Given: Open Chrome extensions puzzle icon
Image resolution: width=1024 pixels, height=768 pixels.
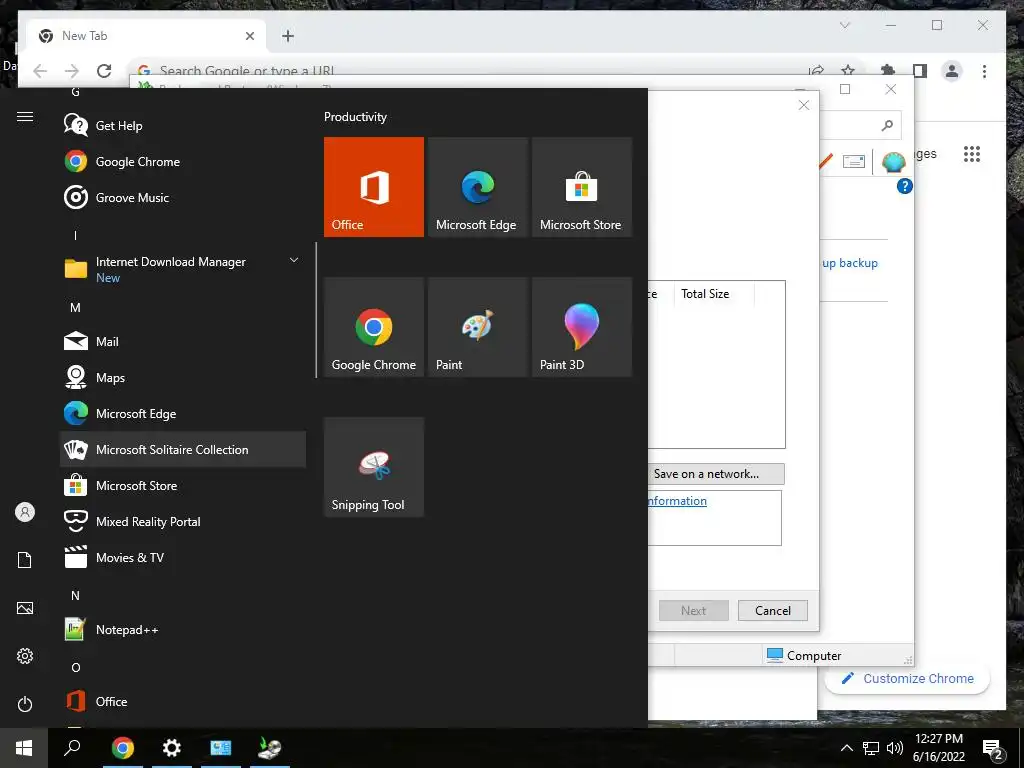Looking at the screenshot, I should 888,71.
